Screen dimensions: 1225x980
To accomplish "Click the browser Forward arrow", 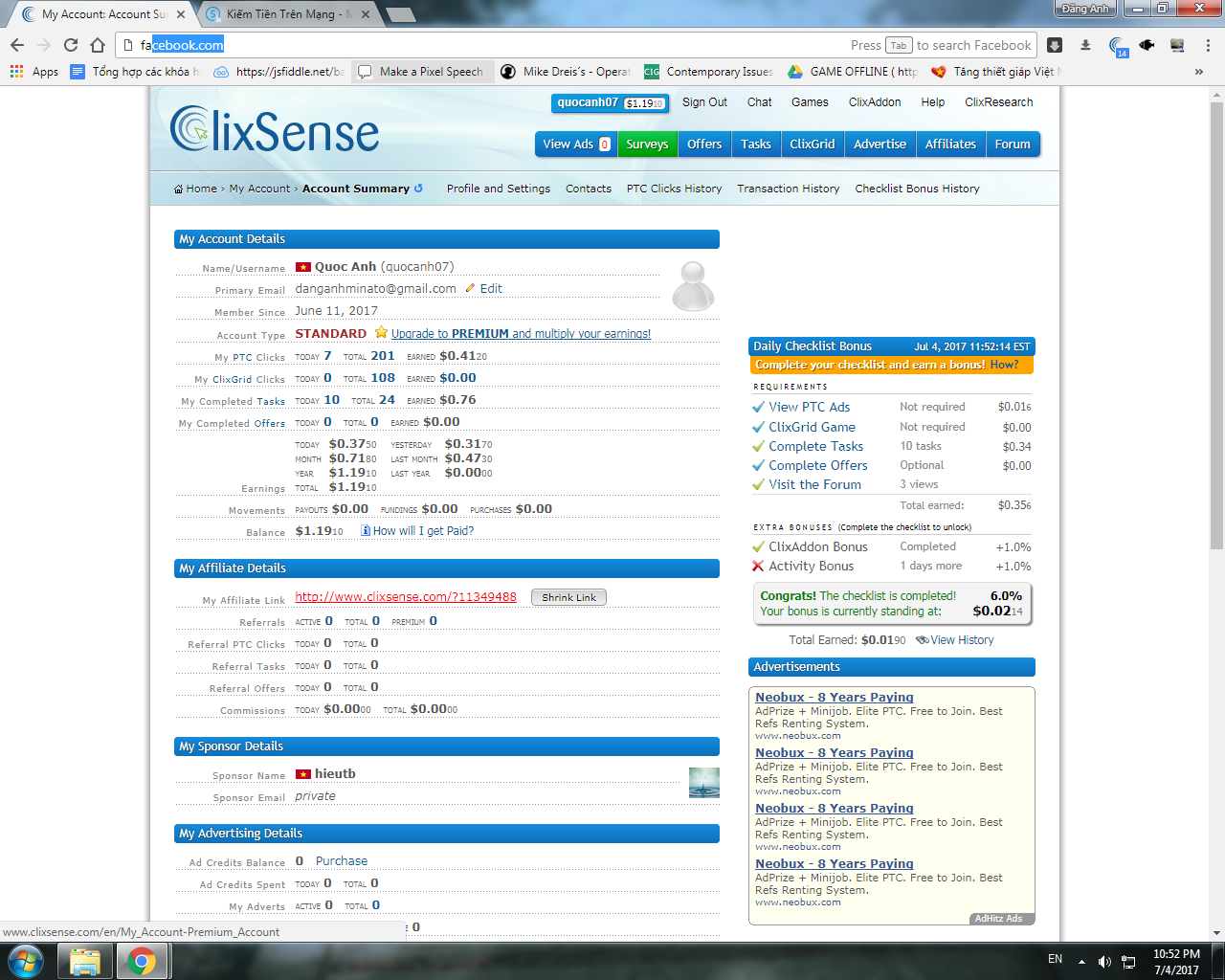I will 44,45.
